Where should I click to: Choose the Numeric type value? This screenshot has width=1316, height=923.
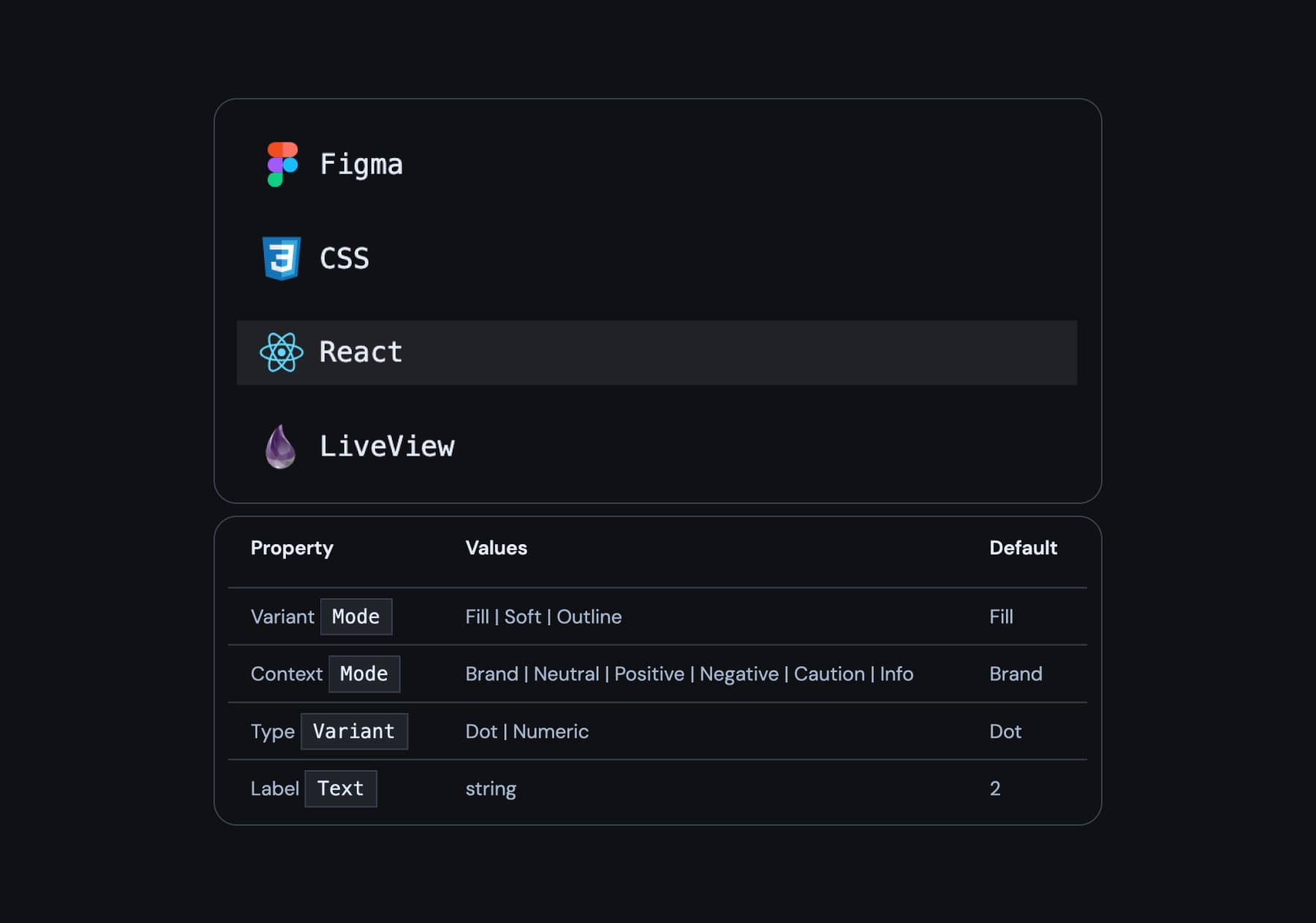tap(550, 731)
